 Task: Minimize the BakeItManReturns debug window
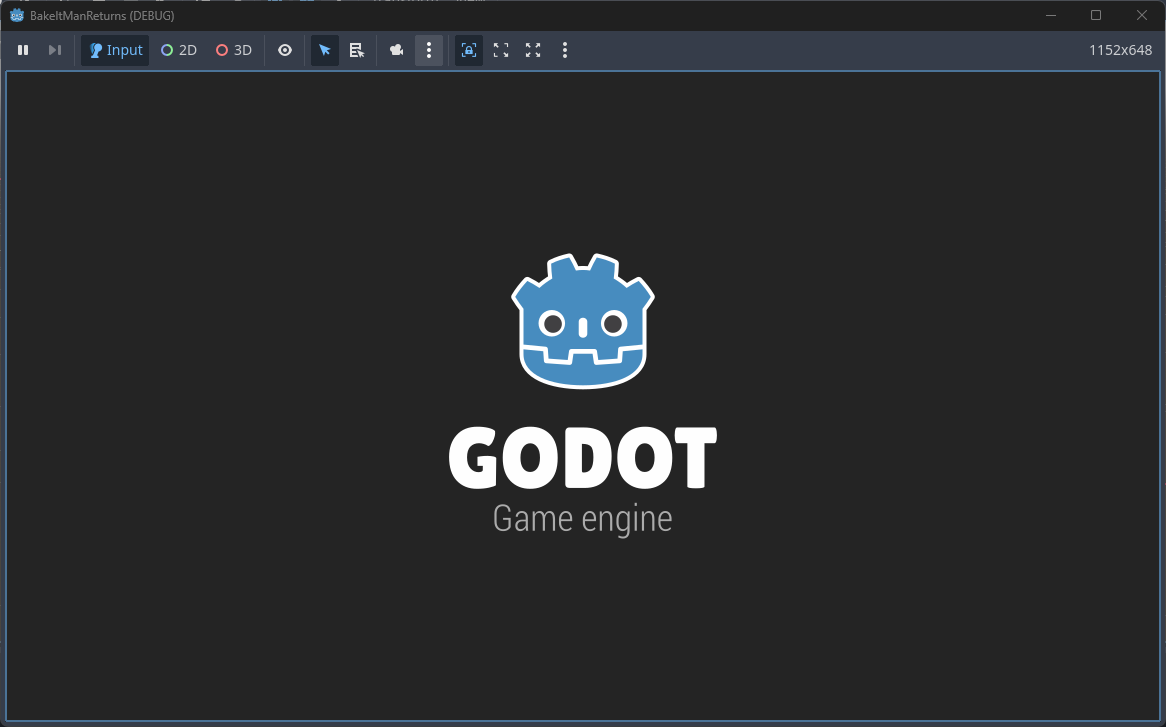1051,15
